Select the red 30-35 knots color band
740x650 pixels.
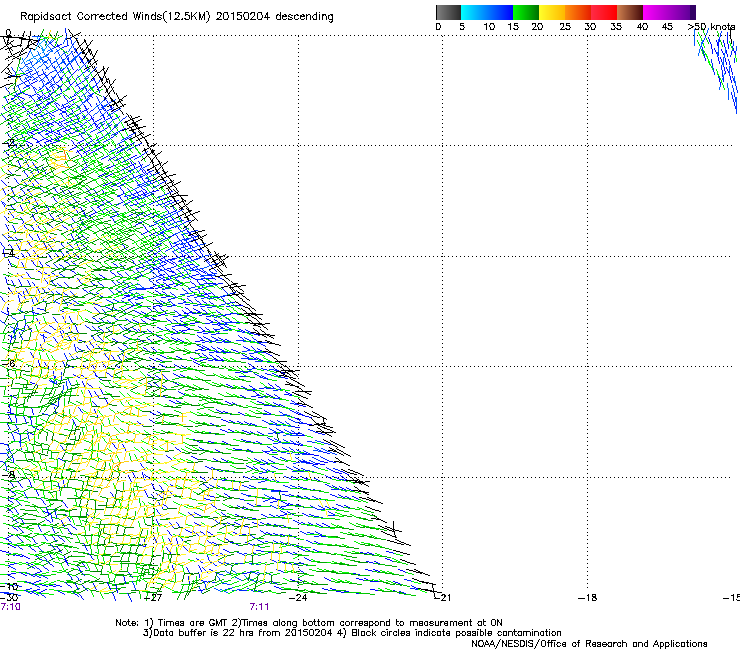604,12
